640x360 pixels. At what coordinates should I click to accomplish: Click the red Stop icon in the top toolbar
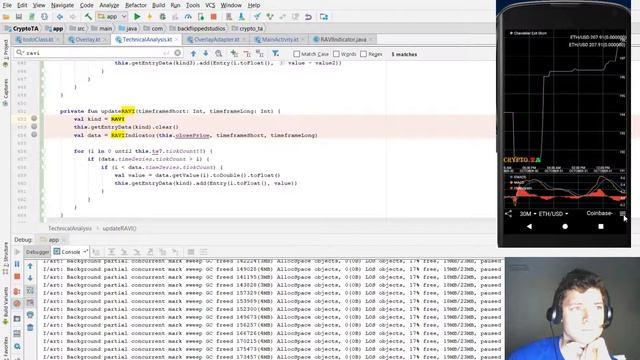tap(213, 17)
